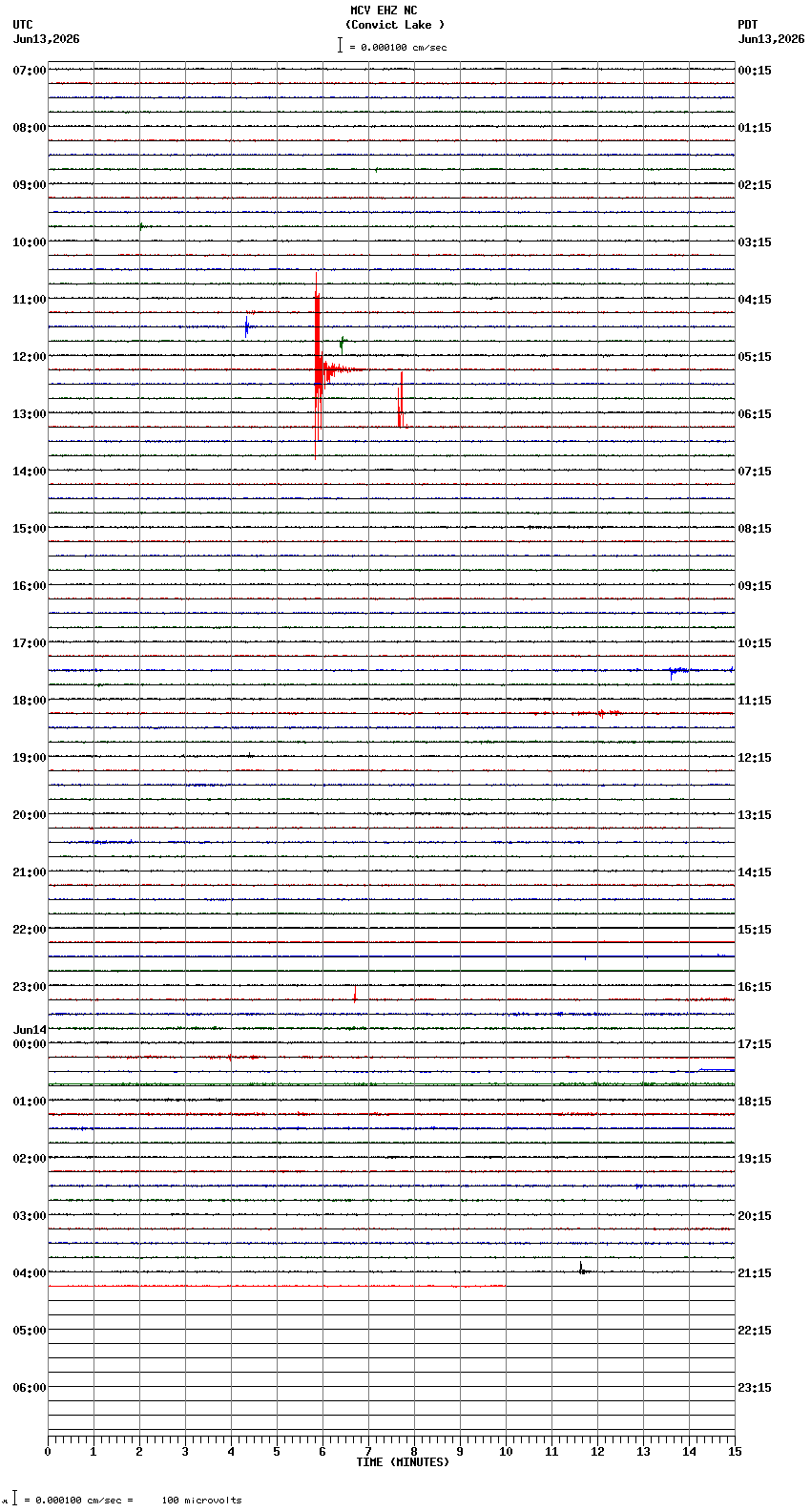This screenshot has width=811, height=1512.
Task: Click the 04:00 UTC row label
Action: (x=30, y=1273)
